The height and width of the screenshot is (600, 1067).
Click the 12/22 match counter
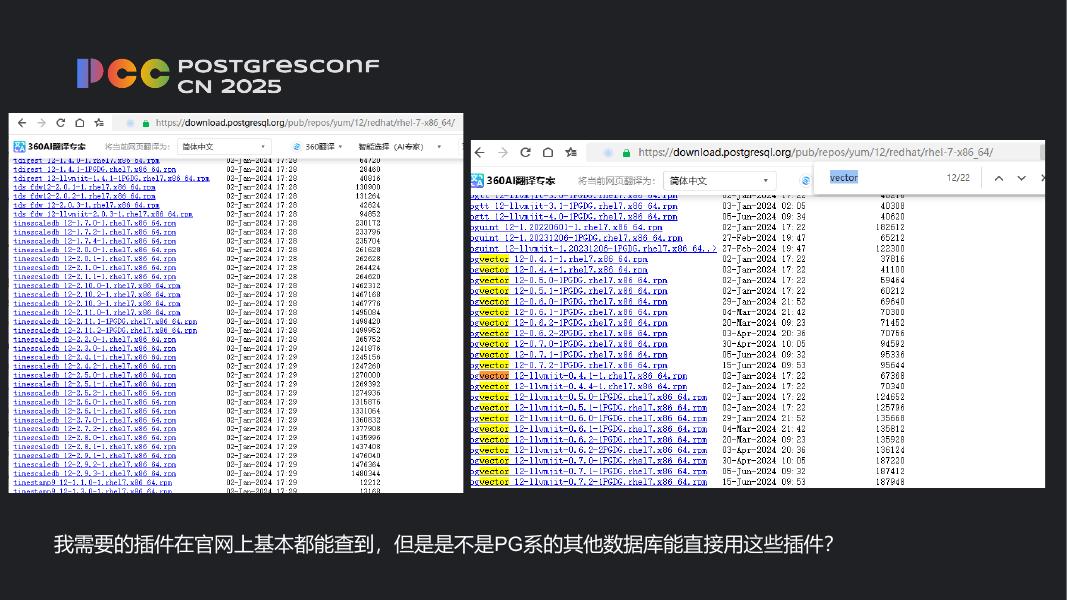[x=958, y=178]
